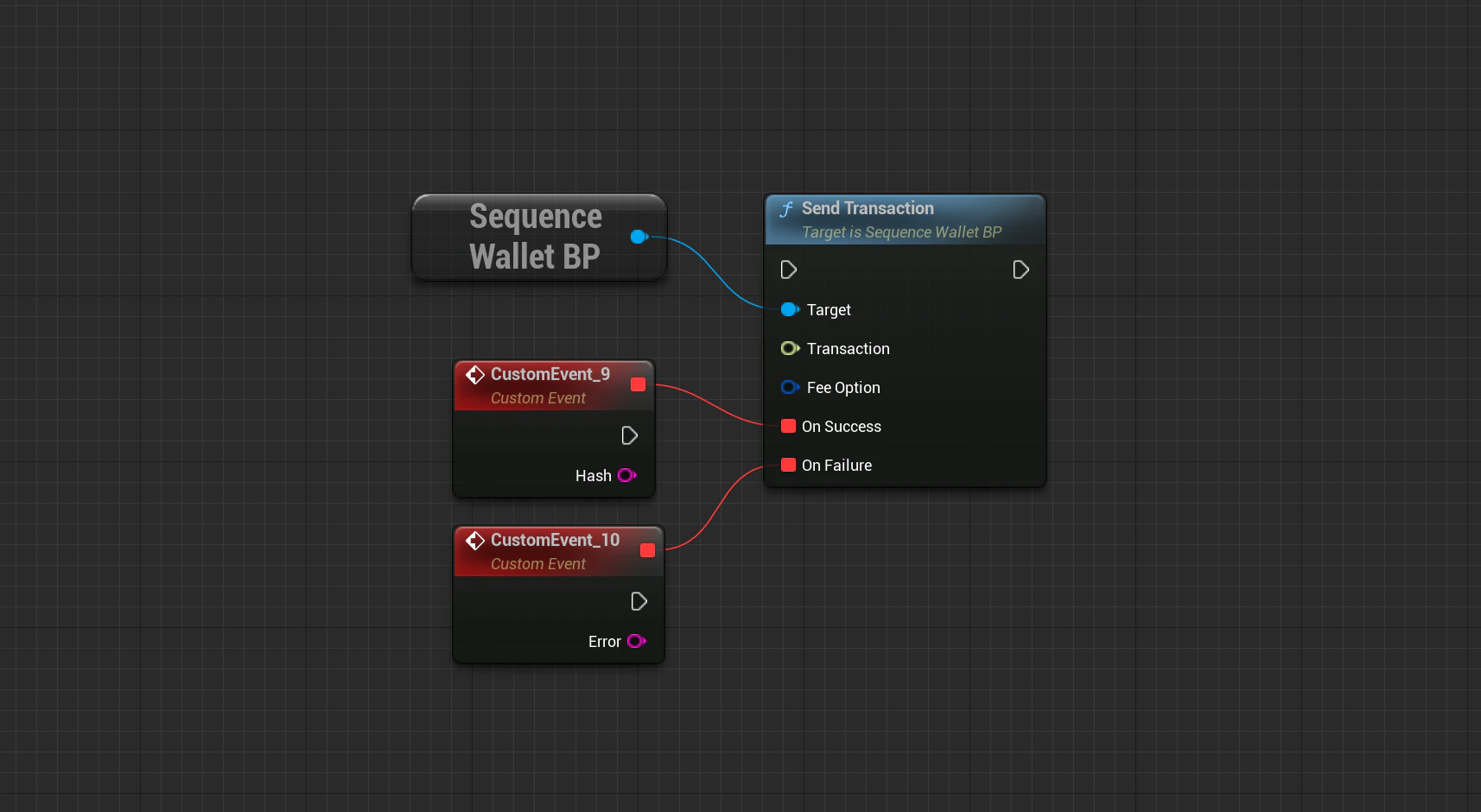This screenshot has height=812, width=1481.
Task: Click 'Custom Event' subtitle under CustomEvent_10
Action: pyautogui.click(x=538, y=564)
